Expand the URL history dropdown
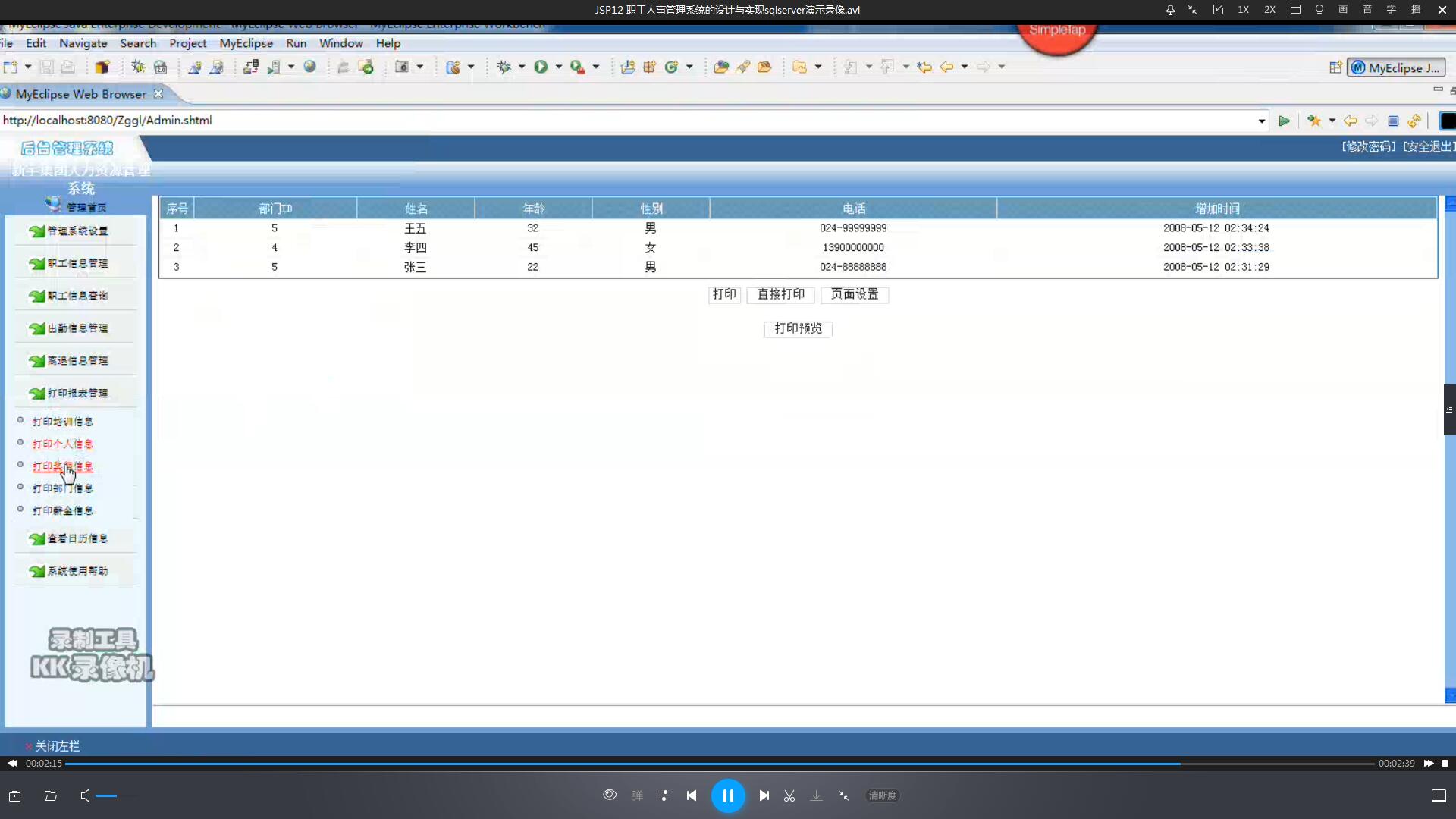 [x=1262, y=121]
